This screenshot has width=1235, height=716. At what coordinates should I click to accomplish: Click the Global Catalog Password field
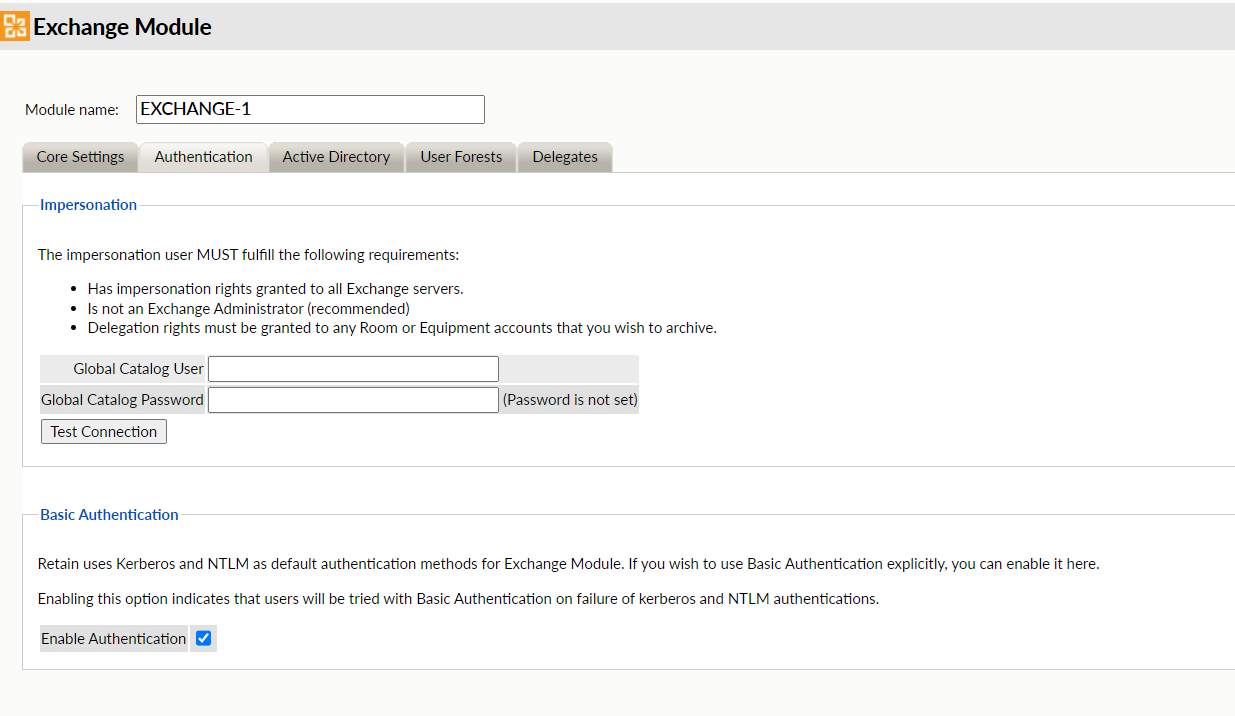(353, 400)
